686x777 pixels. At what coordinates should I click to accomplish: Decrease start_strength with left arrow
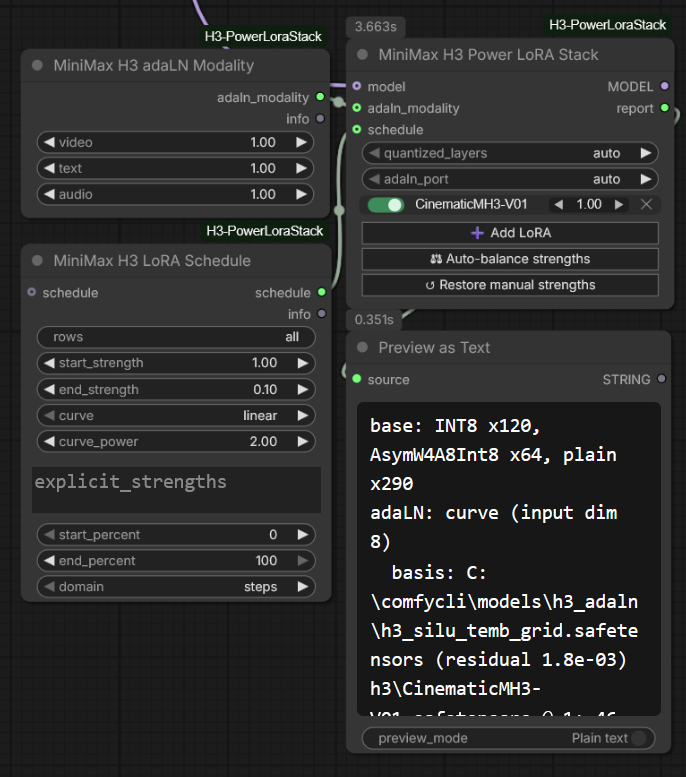tap(49, 363)
